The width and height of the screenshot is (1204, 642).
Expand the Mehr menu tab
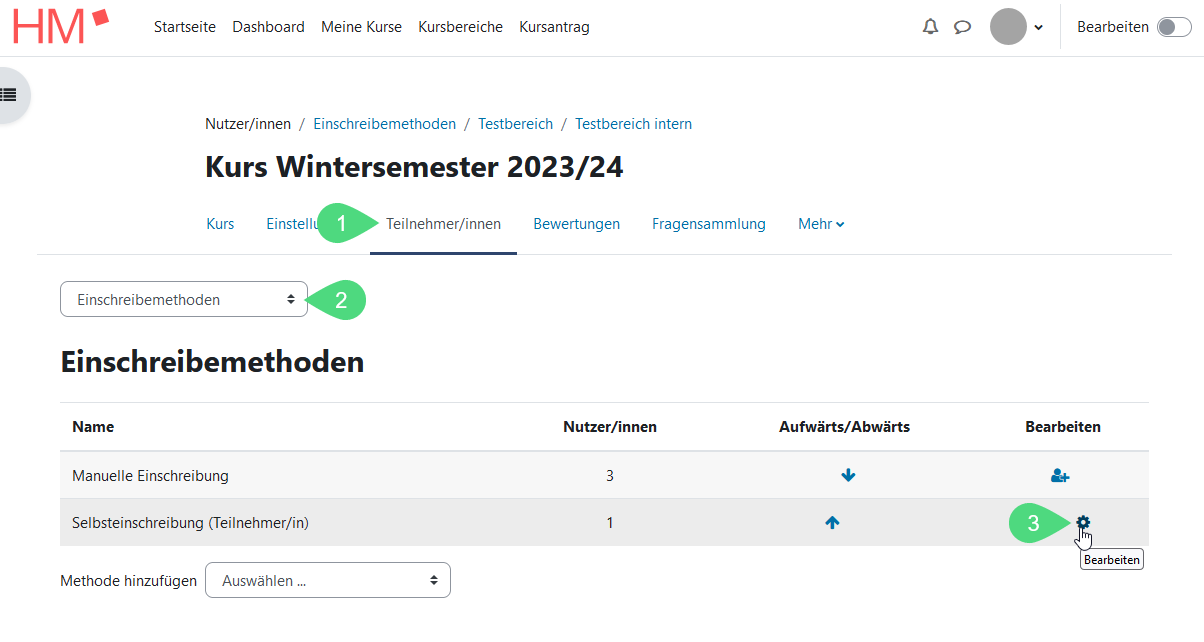pyautogui.click(x=821, y=224)
